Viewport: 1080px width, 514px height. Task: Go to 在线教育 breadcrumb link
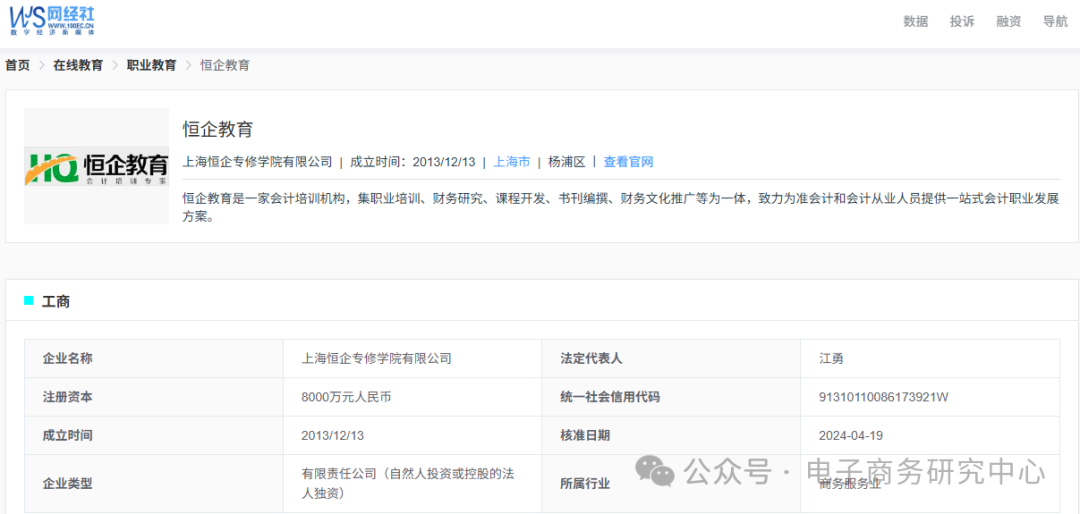(78, 65)
